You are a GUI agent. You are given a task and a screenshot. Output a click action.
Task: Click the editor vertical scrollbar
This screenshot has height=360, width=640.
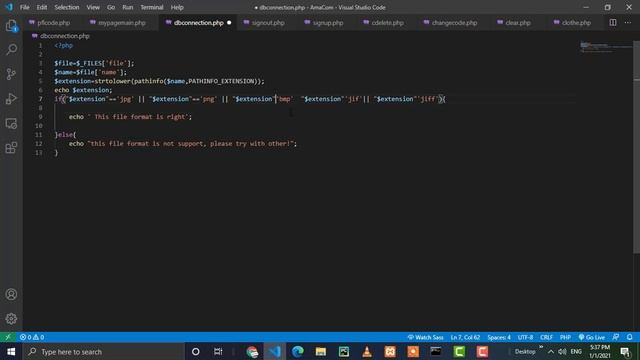(x=636, y=147)
